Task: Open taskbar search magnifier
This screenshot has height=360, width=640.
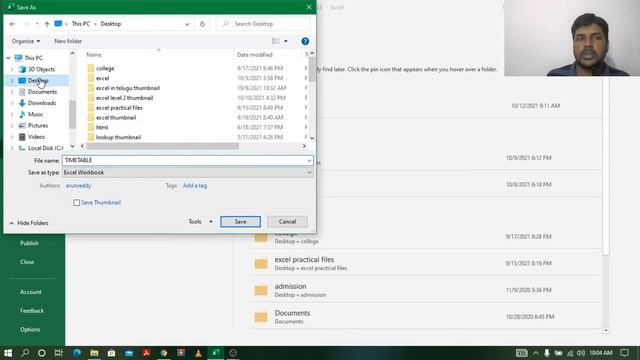Action: pos(25,353)
